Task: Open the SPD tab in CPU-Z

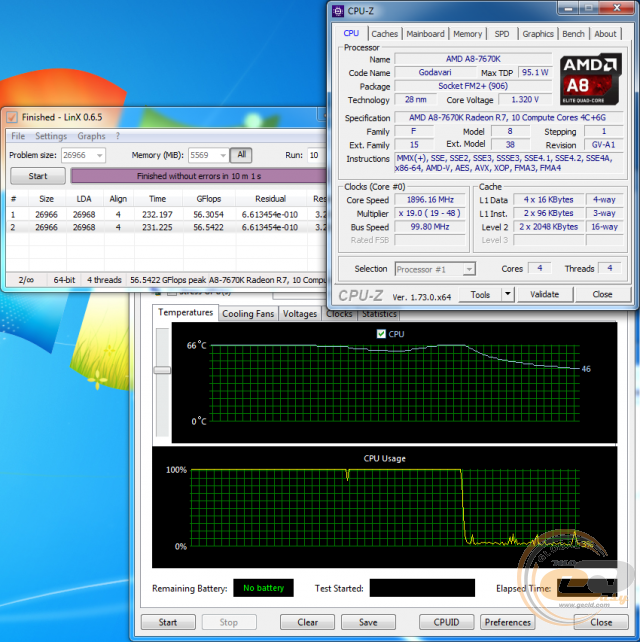Action: (502, 34)
